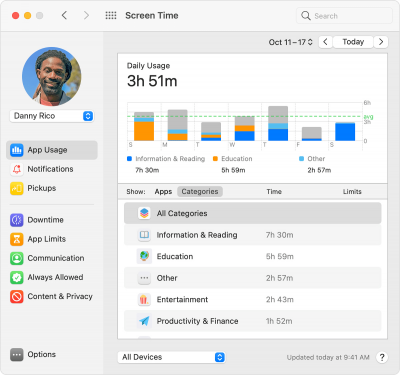The height and width of the screenshot is (375, 400).
Task: Go to the previous week arrow
Action: tap(325, 42)
